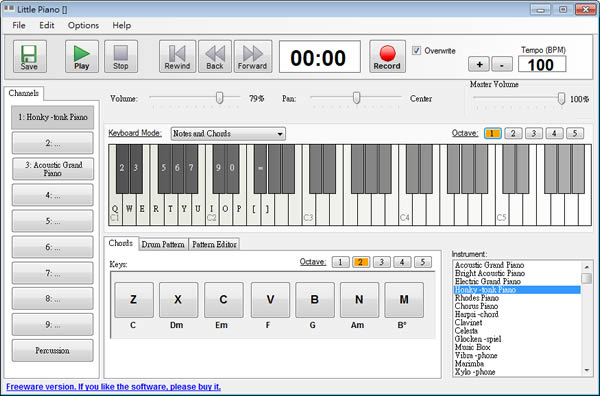Set keyboard octave to 4
The height and width of the screenshot is (396, 600).
554,133
